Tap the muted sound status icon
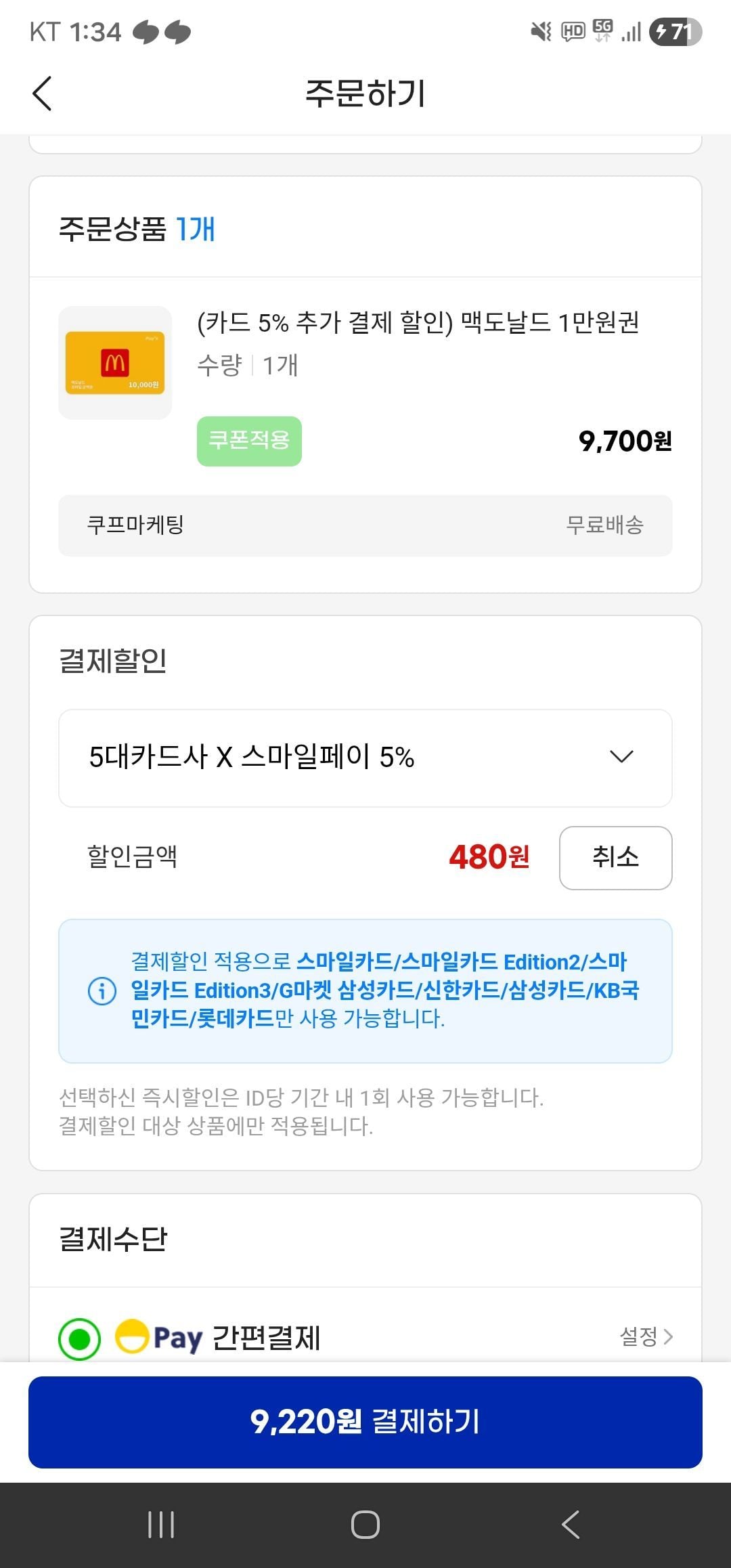This screenshot has width=731, height=1568. [x=541, y=31]
